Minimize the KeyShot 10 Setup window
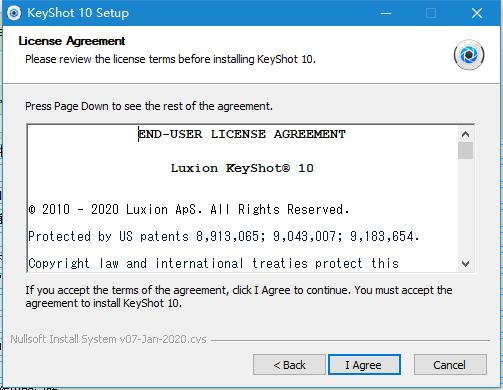The height and width of the screenshot is (390, 503). (386, 13)
